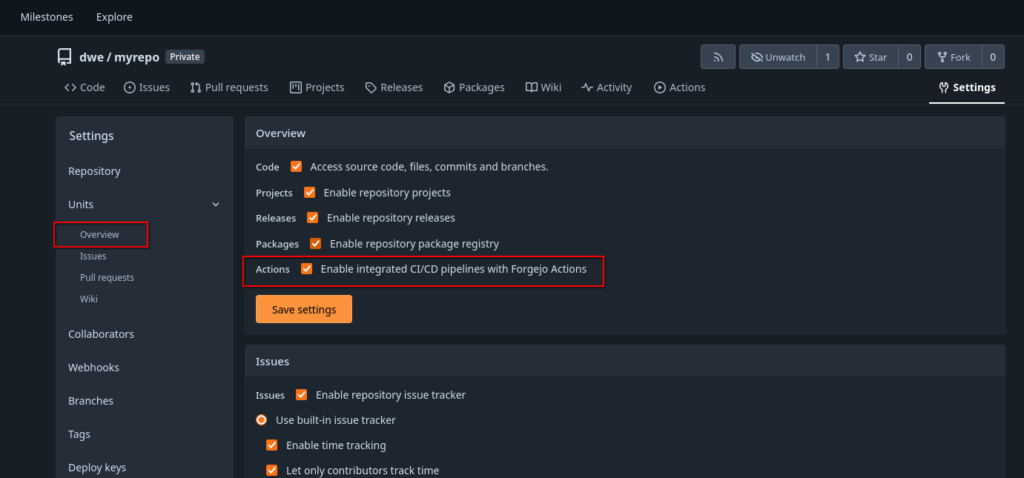Click the Save settings button

tap(303, 310)
